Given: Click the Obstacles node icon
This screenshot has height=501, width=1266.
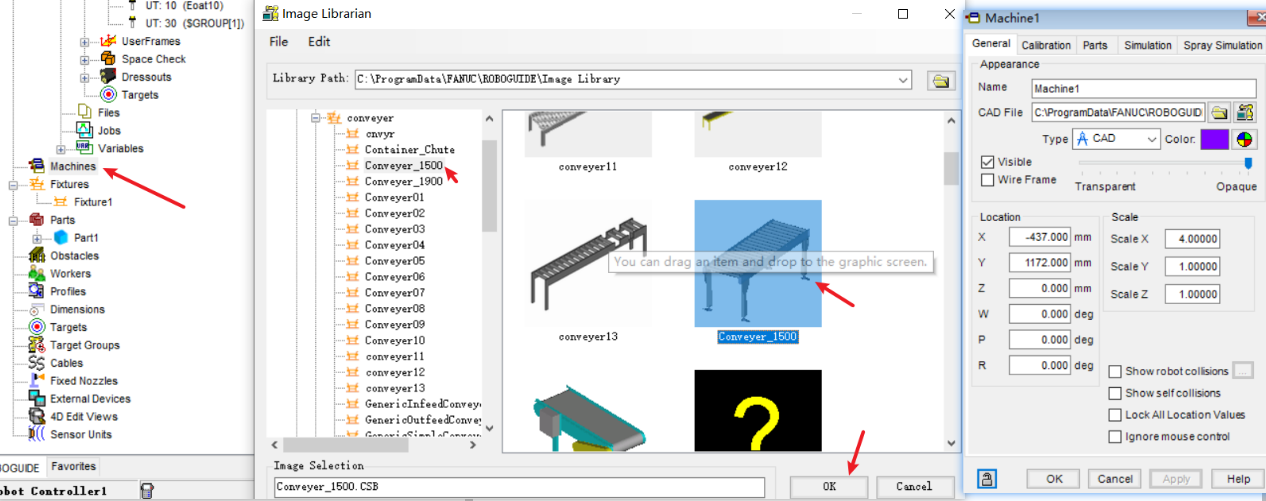Looking at the screenshot, I should pyautogui.click(x=37, y=256).
